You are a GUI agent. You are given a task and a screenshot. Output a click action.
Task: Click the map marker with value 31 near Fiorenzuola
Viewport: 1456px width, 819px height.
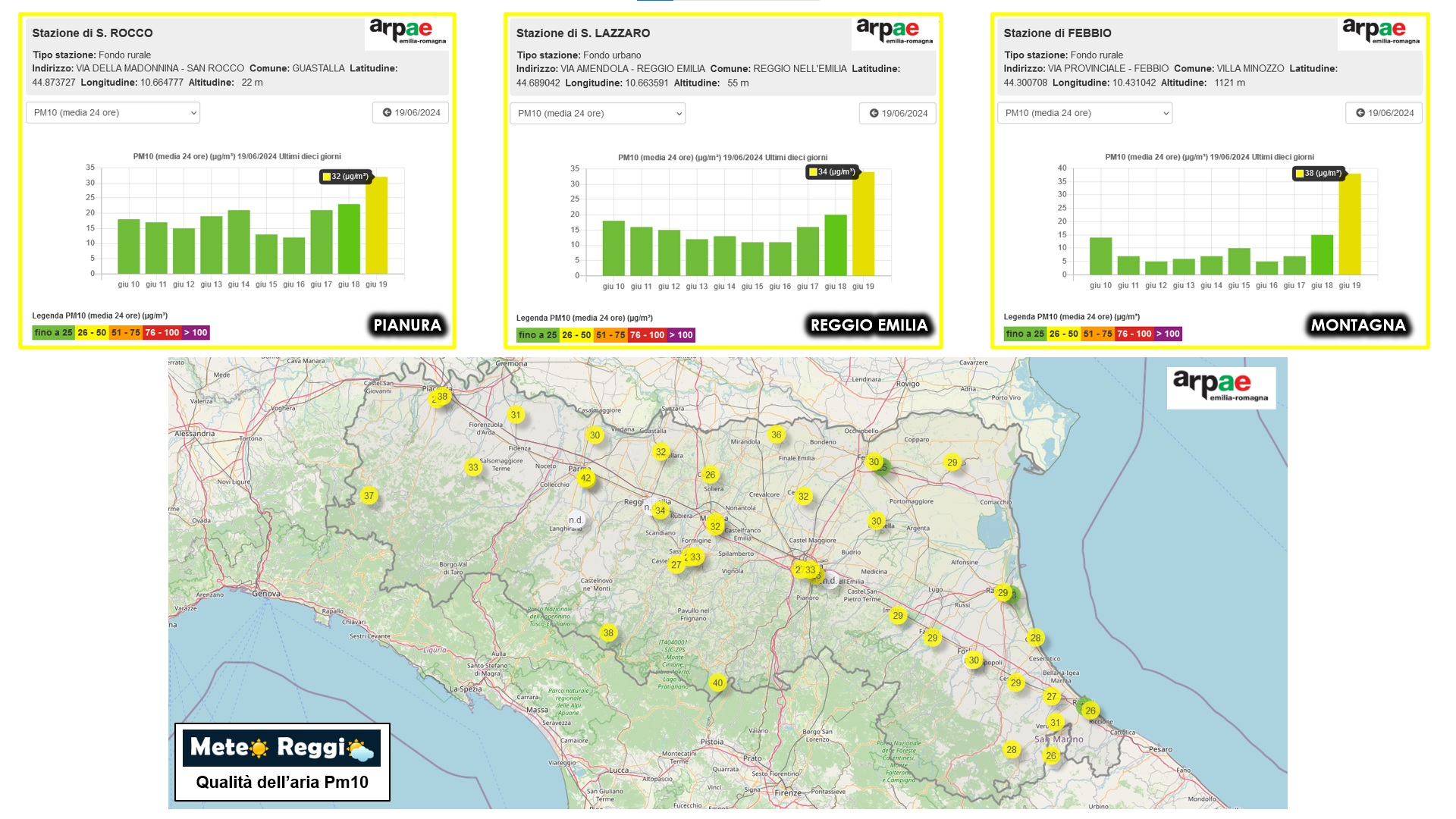pos(516,415)
